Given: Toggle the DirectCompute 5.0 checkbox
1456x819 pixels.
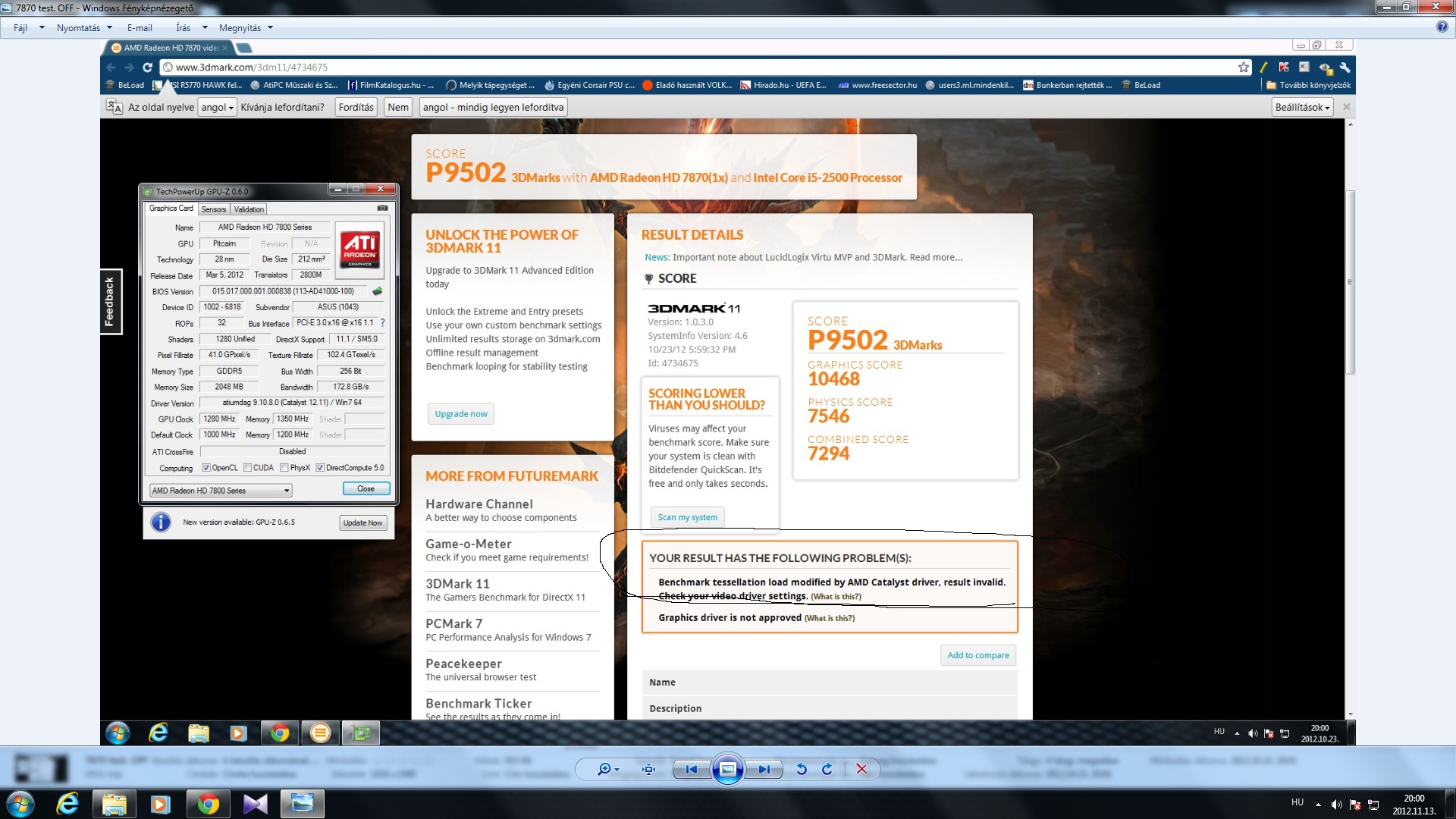Looking at the screenshot, I should (x=320, y=468).
